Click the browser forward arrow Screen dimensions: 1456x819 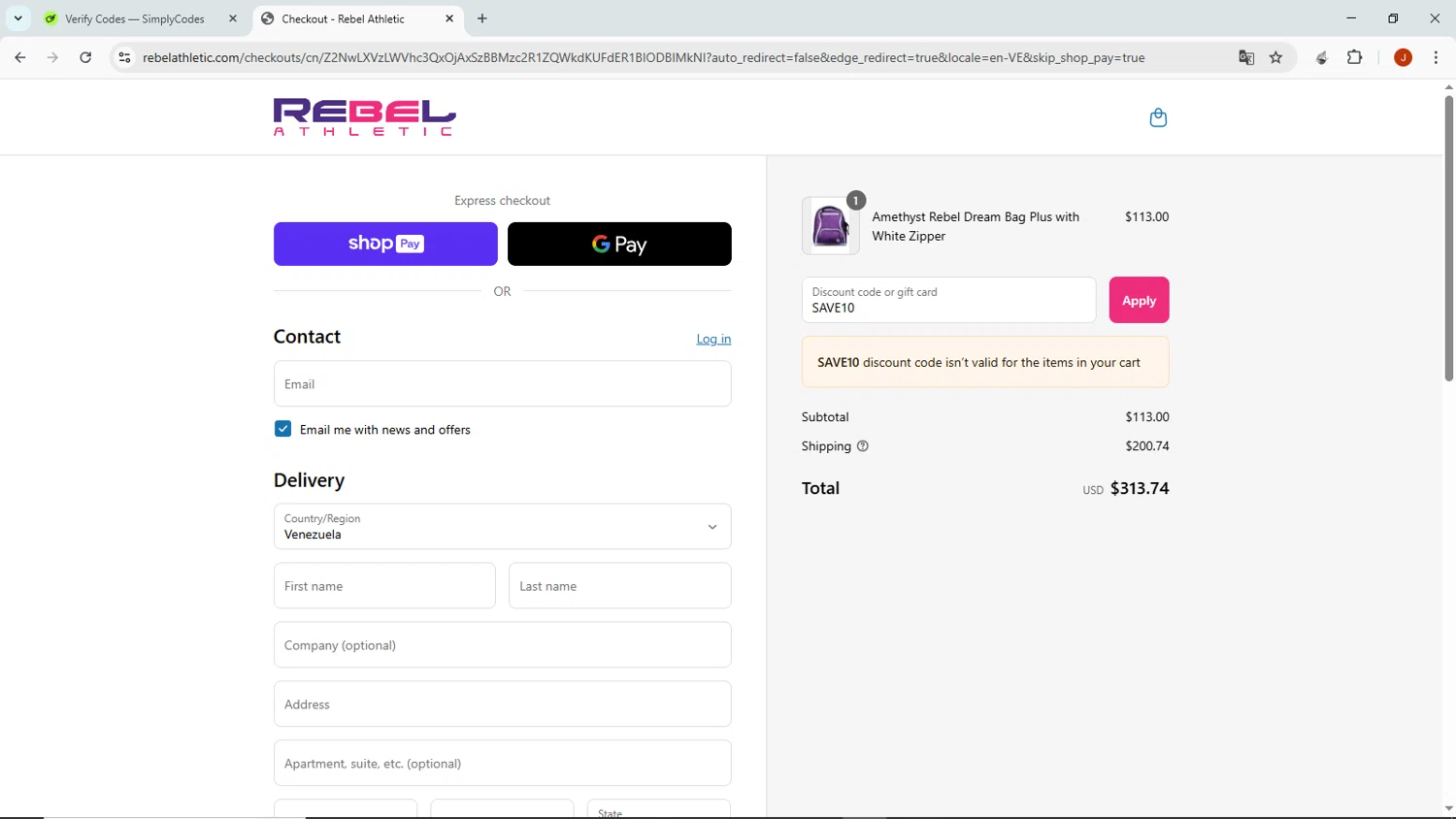(52, 57)
